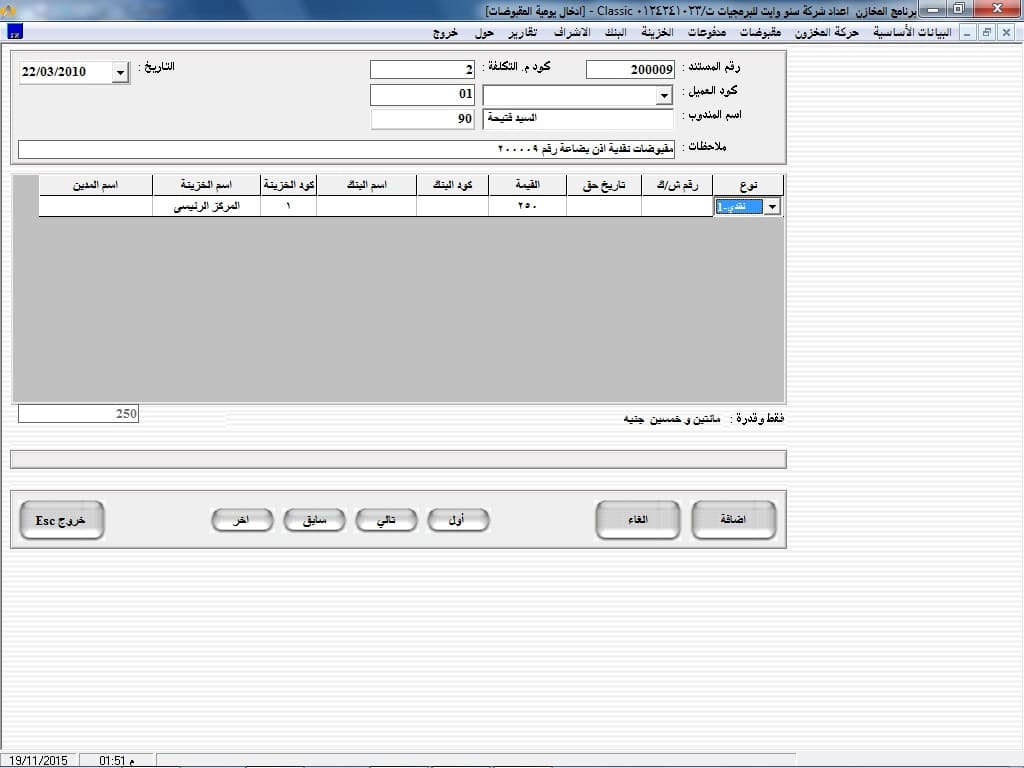Click the كود م. التكلفة field
This screenshot has width=1024, height=768.
click(422, 69)
